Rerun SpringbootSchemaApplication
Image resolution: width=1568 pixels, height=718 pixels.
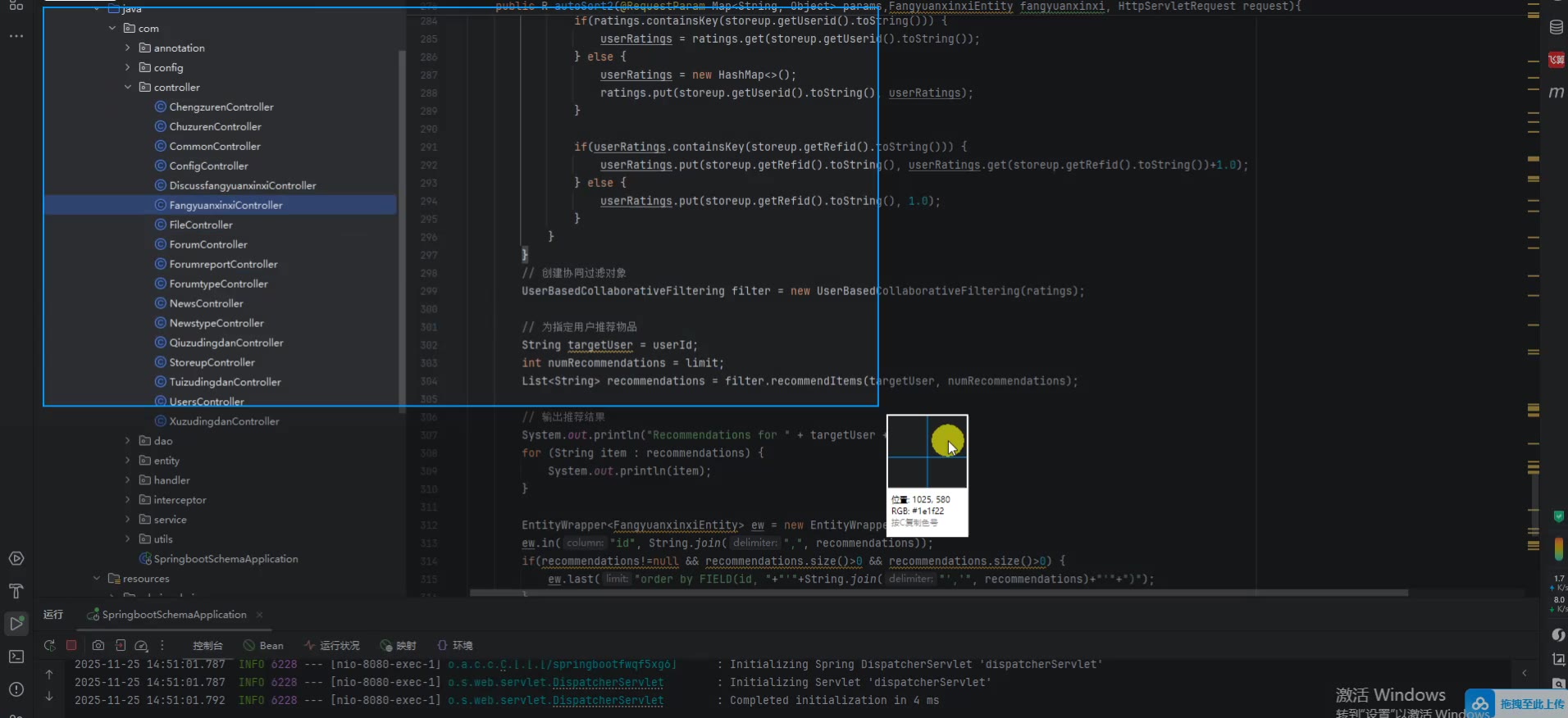(x=50, y=646)
